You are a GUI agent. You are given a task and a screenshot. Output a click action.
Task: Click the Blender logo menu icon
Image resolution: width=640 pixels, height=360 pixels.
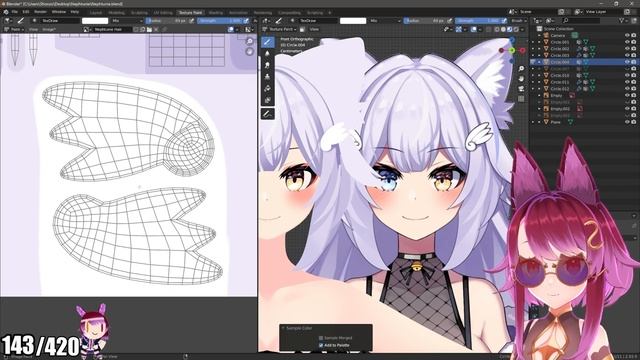click(x=6, y=12)
